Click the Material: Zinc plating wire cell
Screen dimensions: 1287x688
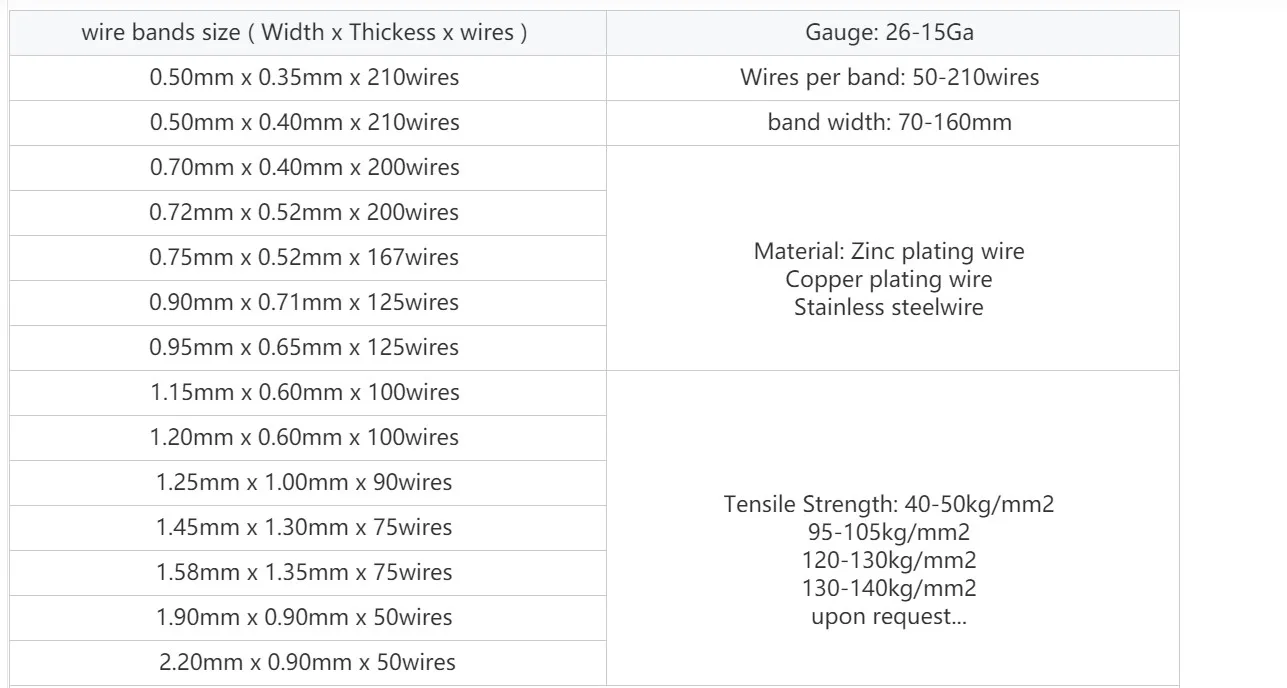click(889, 257)
